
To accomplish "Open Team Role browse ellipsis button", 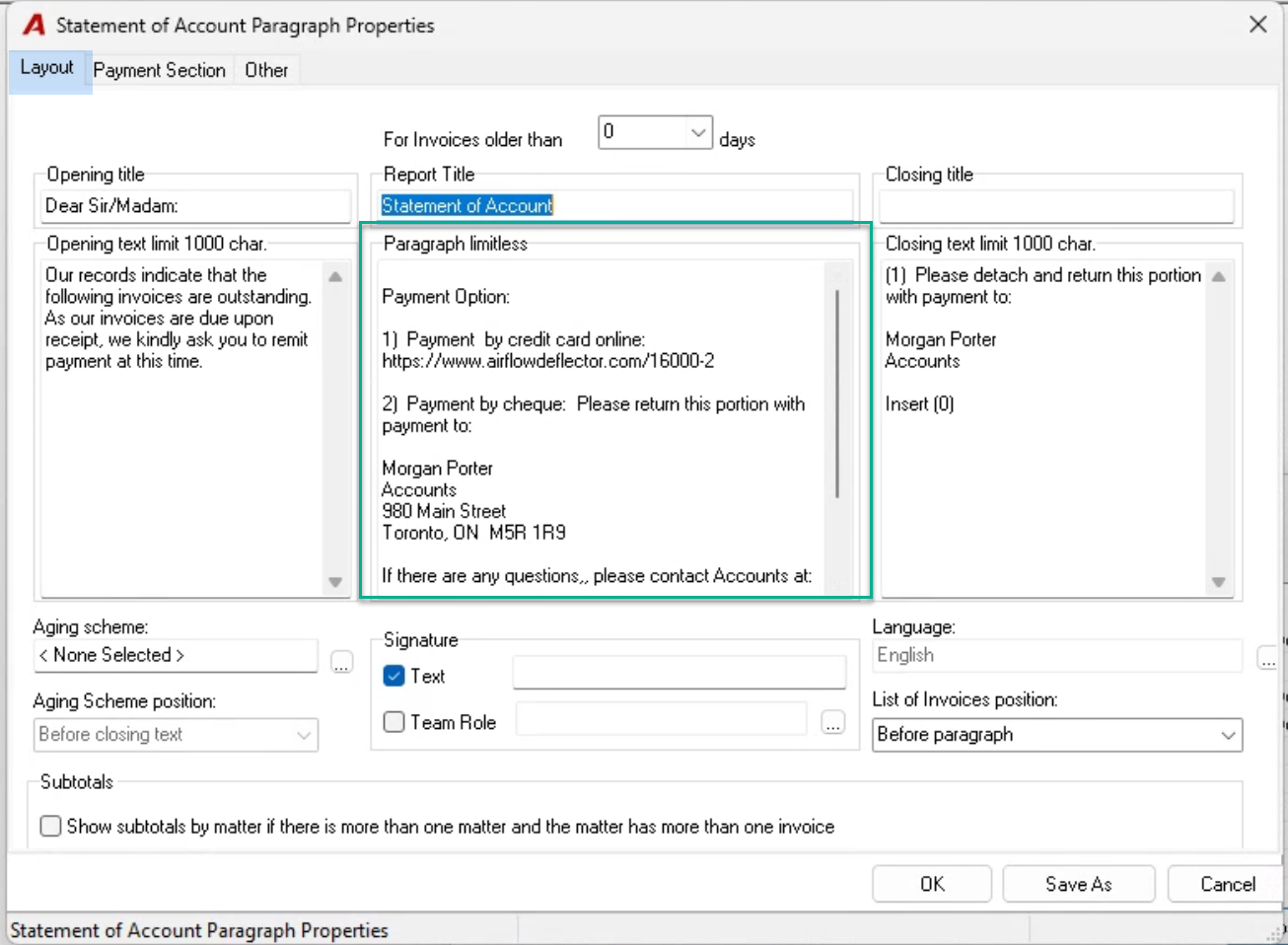I will (833, 723).
